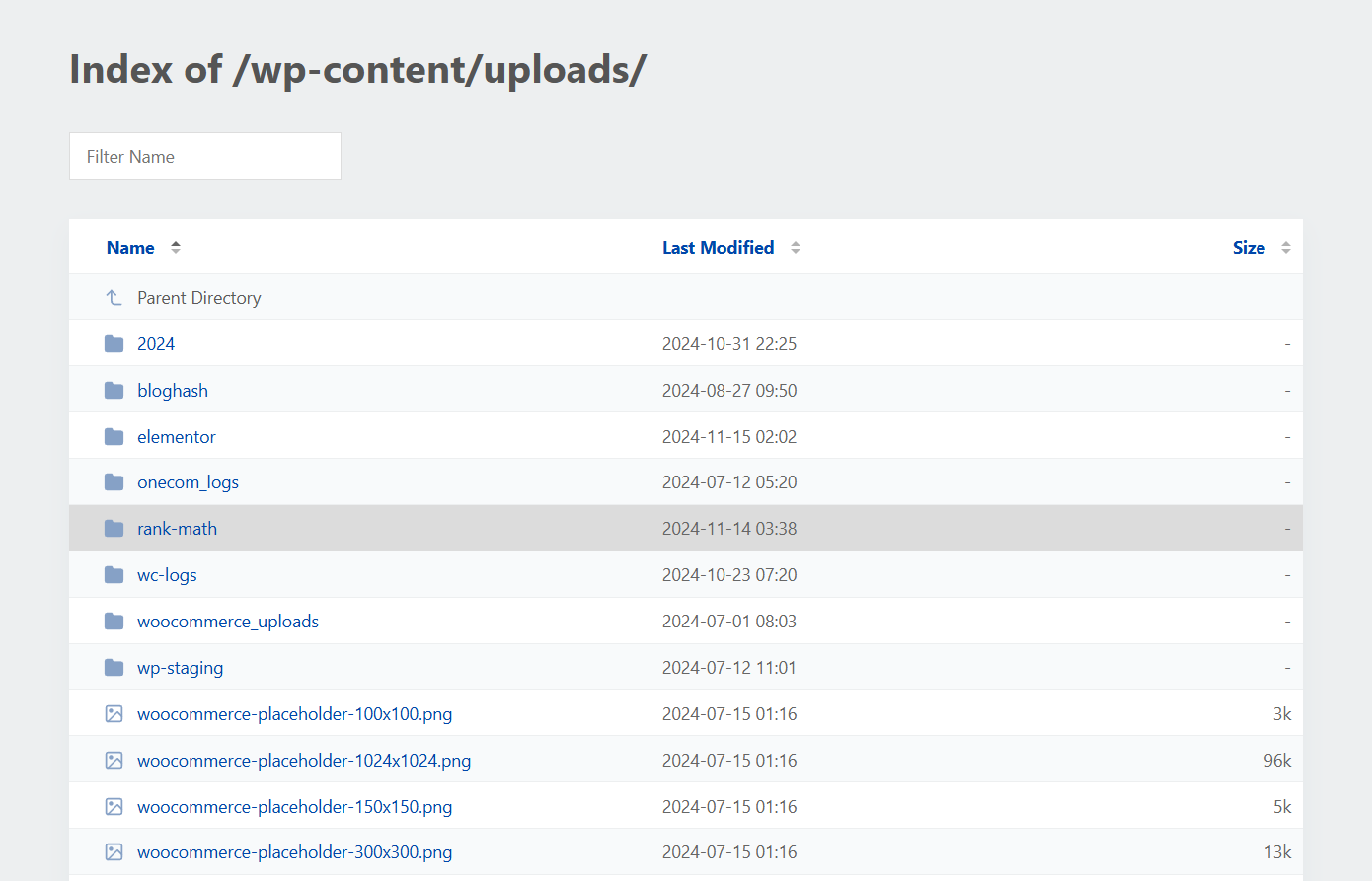Toggle sorting on the Name column
Viewport: 1372px width, 881px height.
[x=175, y=247]
